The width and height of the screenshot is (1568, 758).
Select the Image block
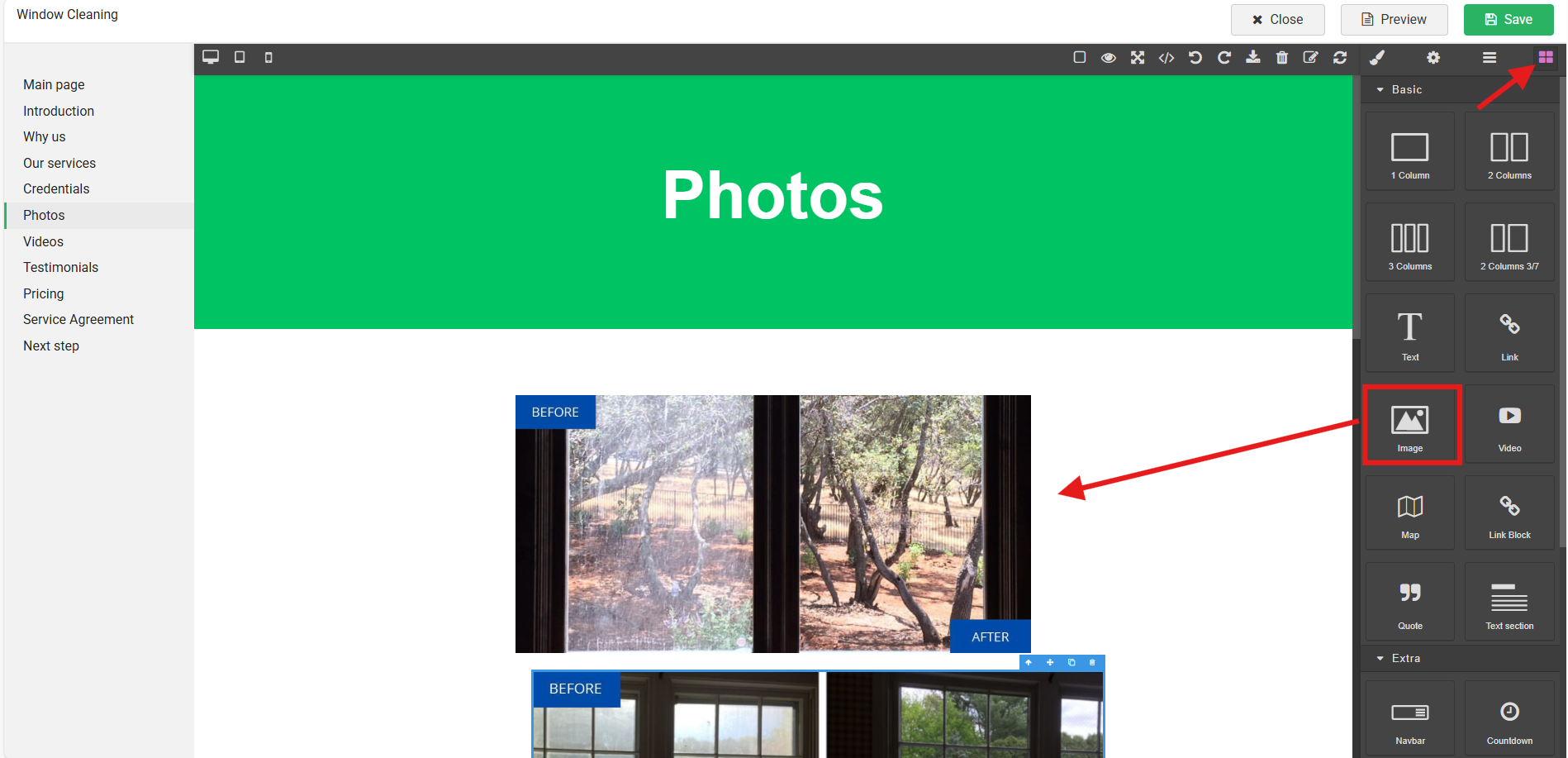coord(1410,424)
